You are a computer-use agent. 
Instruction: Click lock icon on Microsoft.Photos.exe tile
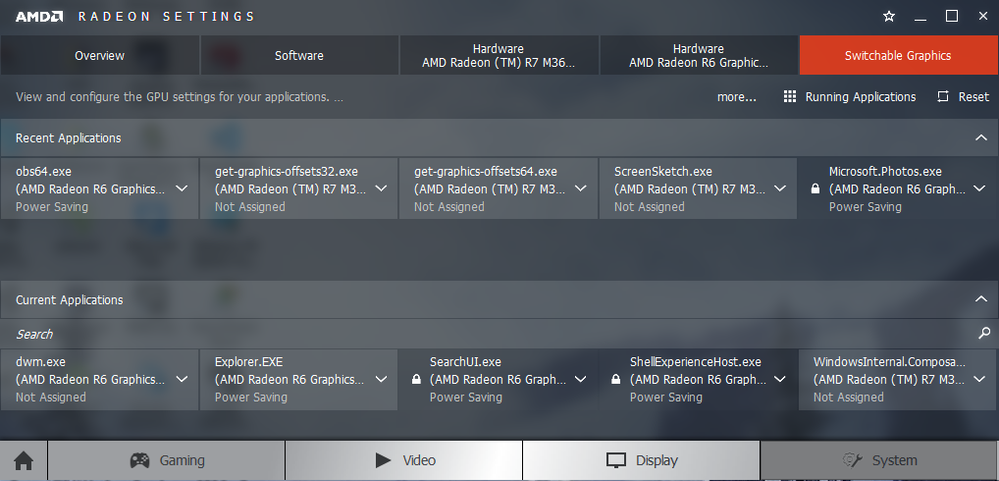[815, 189]
